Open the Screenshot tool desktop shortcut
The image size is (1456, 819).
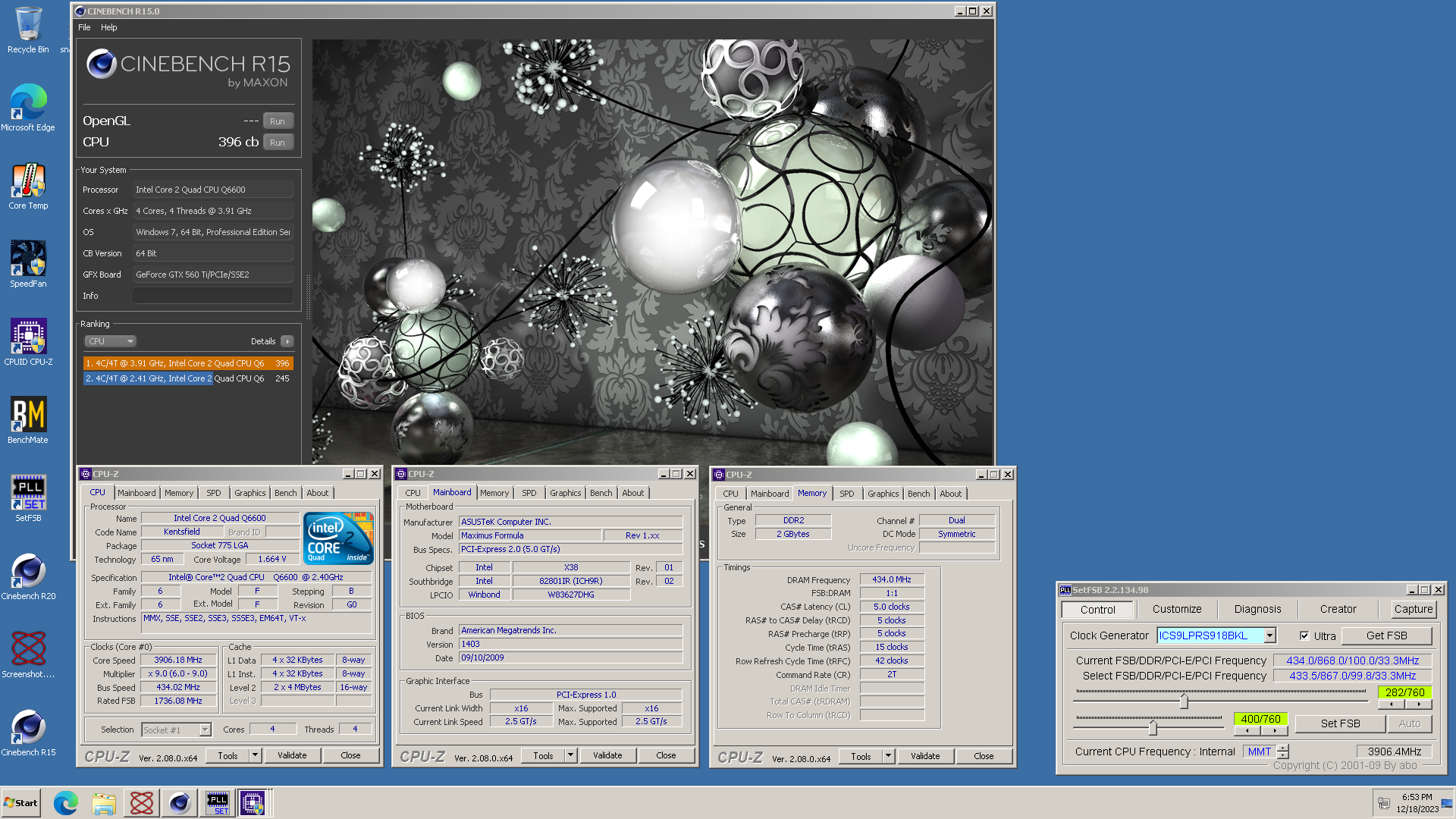pos(28,655)
